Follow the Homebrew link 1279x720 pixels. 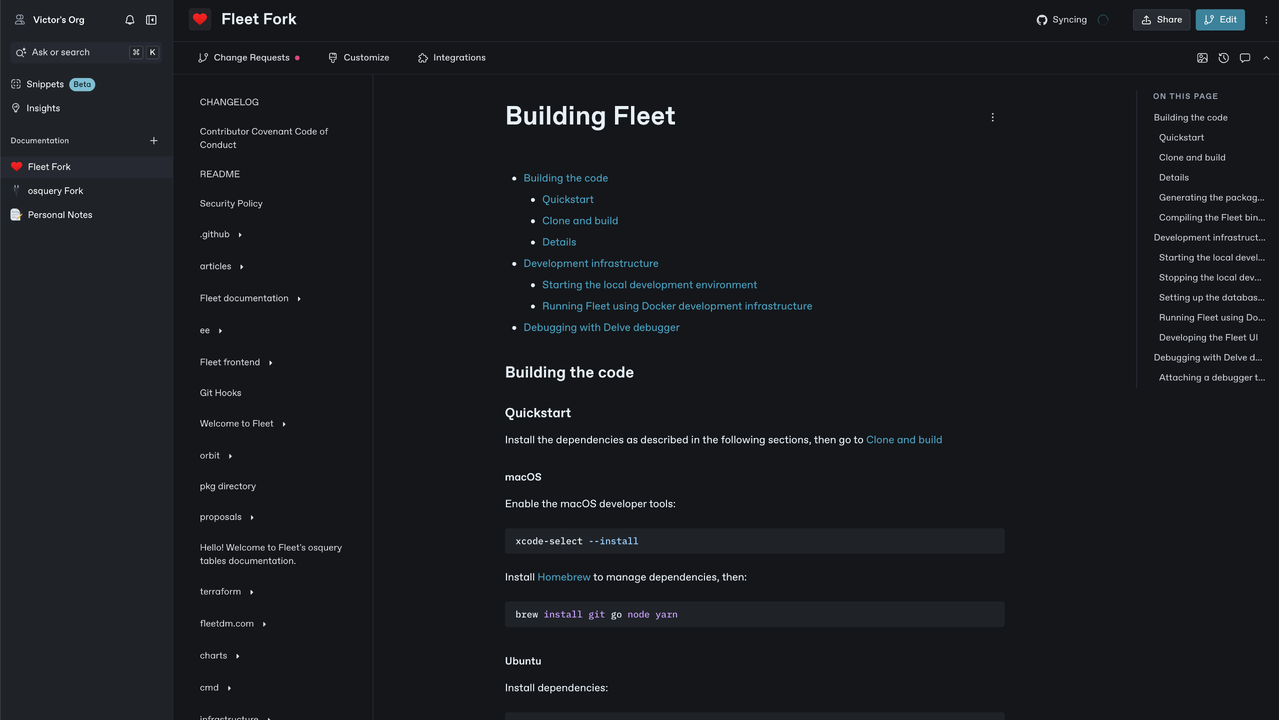point(563,577)
